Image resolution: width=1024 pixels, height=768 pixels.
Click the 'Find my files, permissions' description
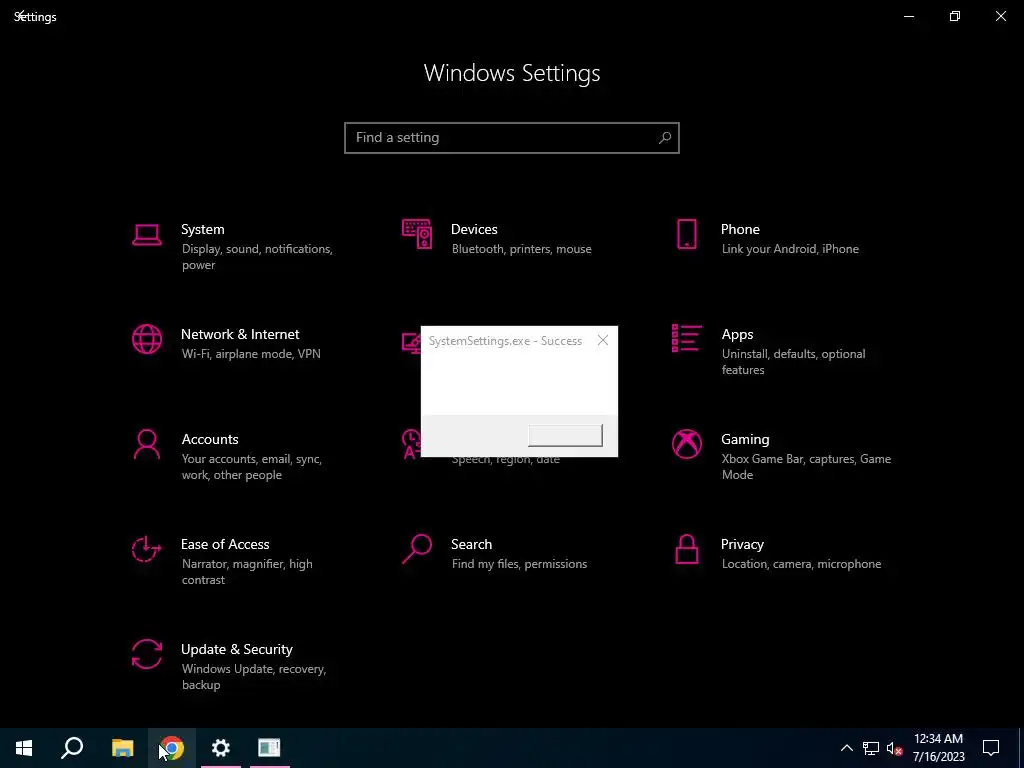(x=519, y=564)
